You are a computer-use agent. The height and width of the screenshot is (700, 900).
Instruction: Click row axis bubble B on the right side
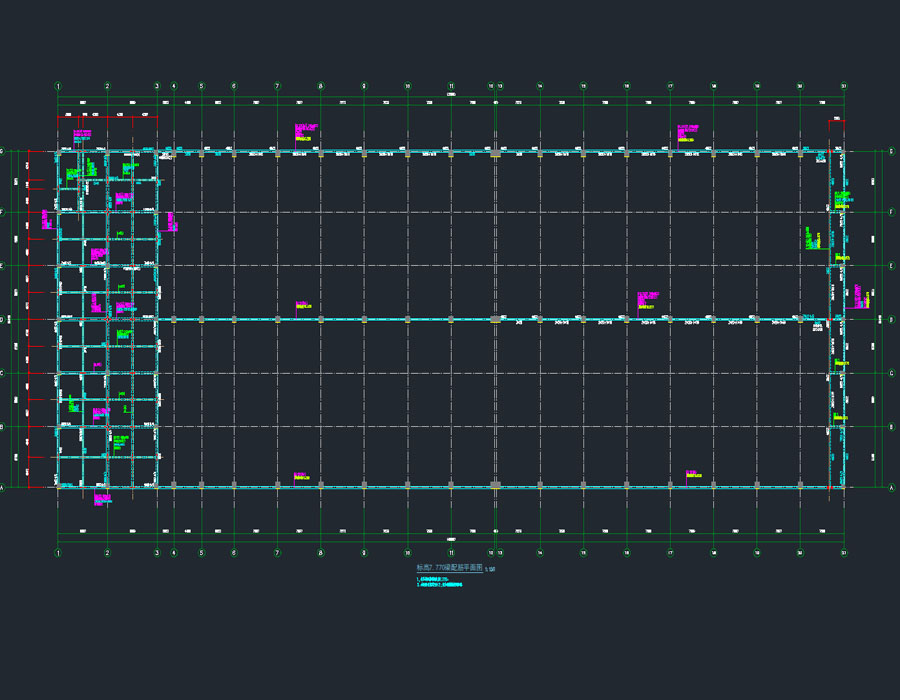891,427
